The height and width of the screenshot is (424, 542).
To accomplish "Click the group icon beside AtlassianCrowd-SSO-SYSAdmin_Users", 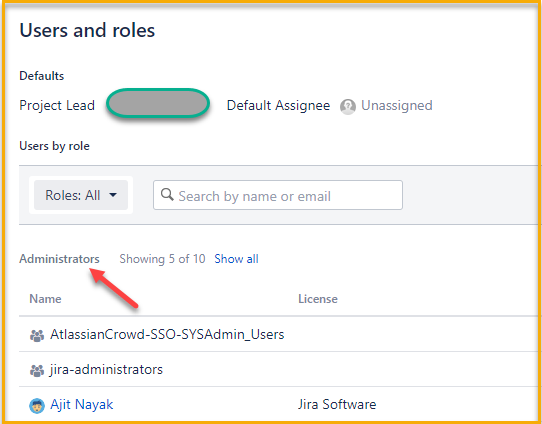I will (x=37, y=335).
